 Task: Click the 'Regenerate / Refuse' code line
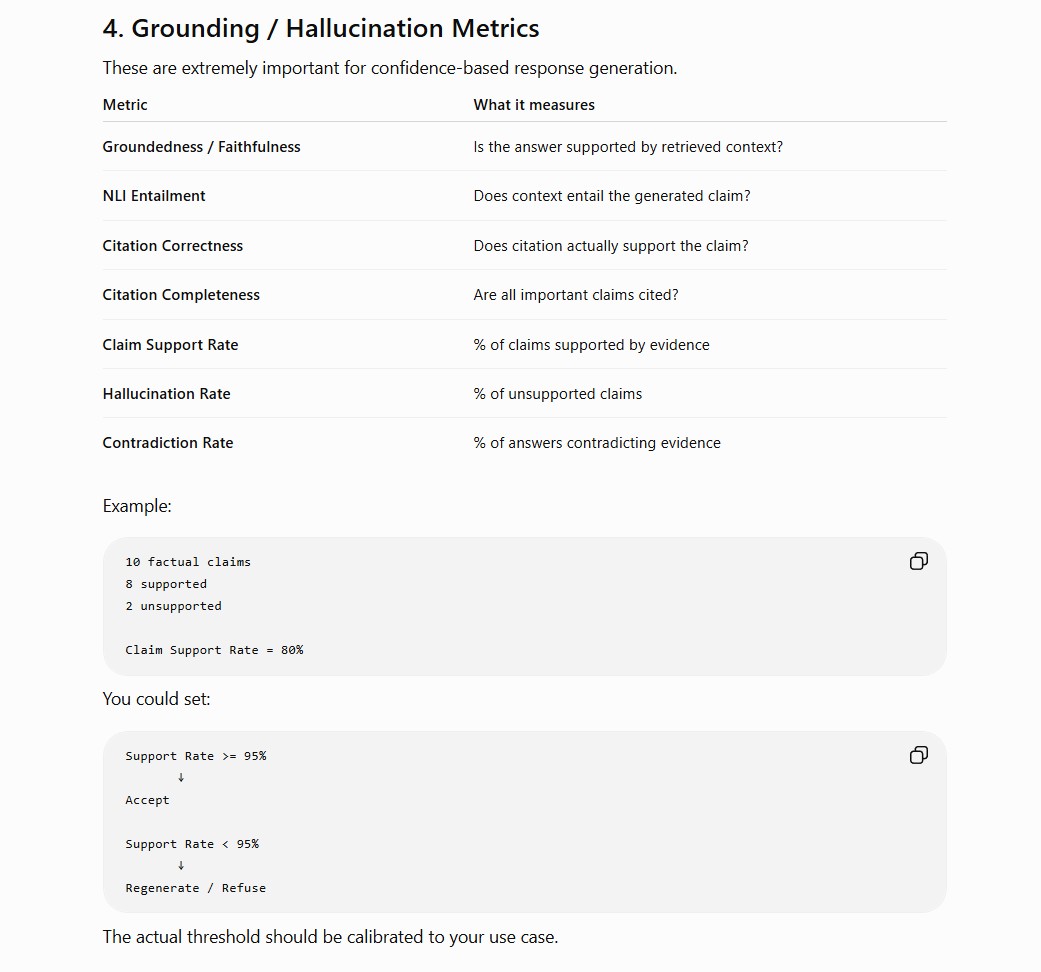click(x=195, y=888)
